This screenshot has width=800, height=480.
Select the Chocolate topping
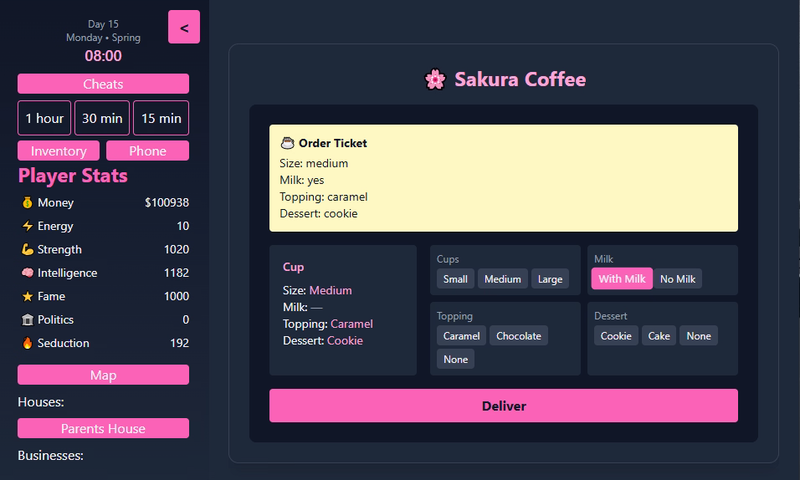pos(518,336)
